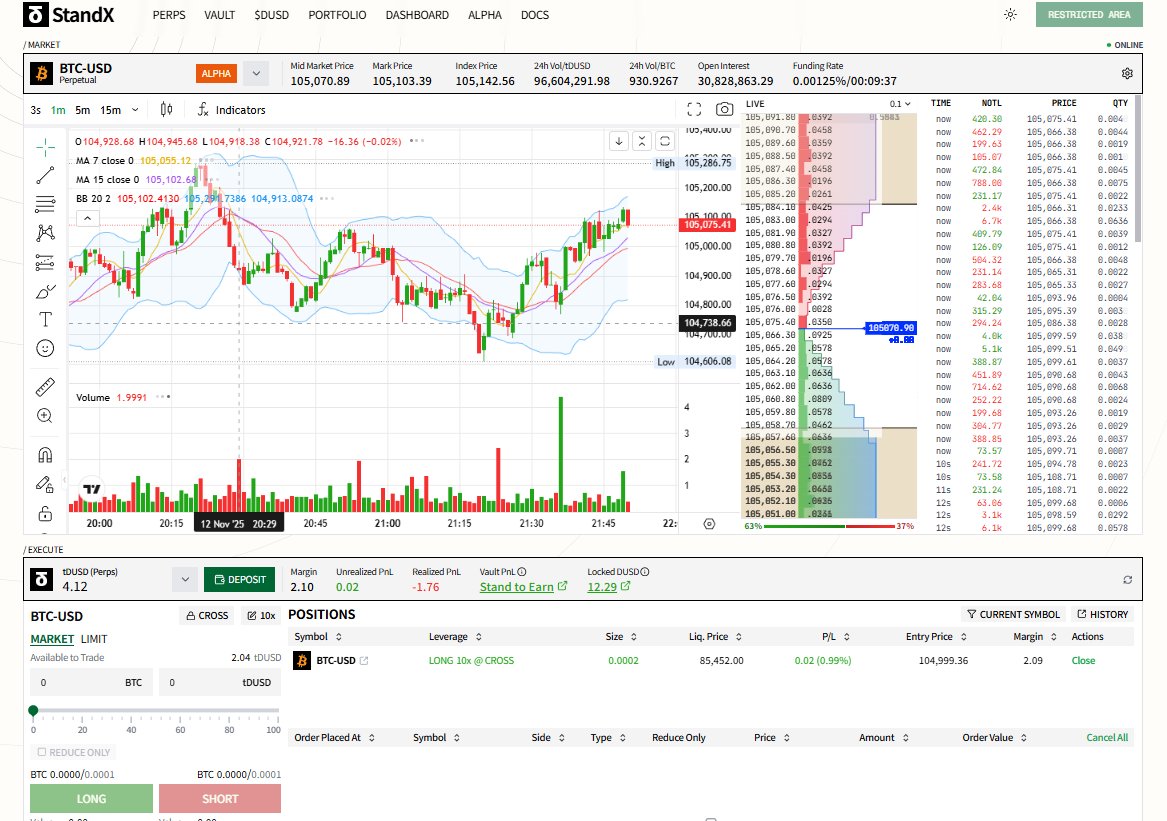Click the BTC amount input field

click(x=92, y=682)
